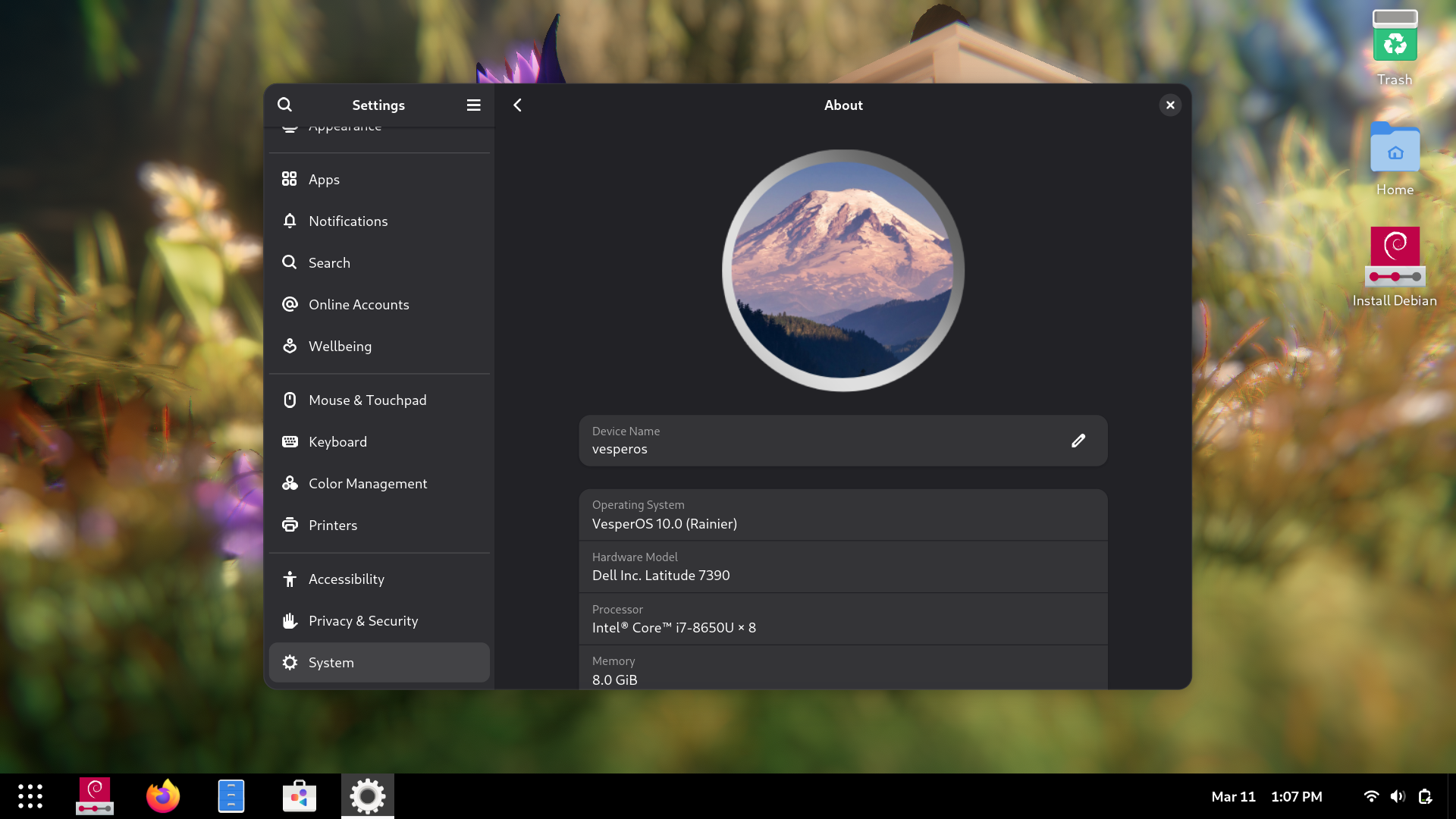Click the Device Name row
This screenshot has width=1456, height=819.
coord(843,441)
